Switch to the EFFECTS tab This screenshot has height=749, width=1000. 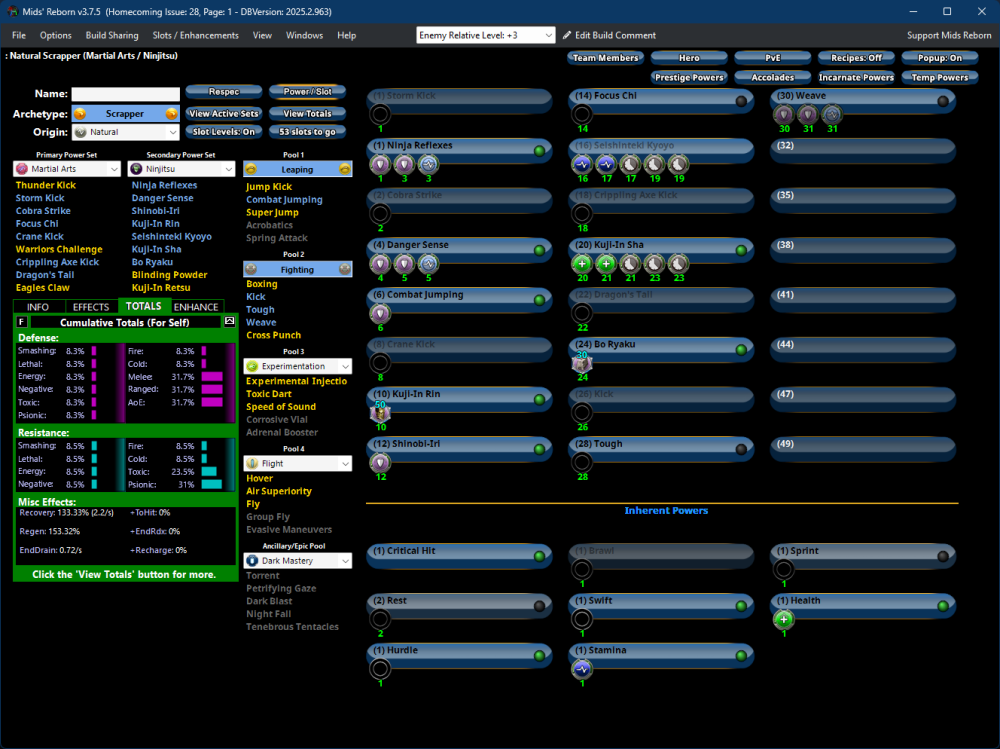click(x=91, y=307)
